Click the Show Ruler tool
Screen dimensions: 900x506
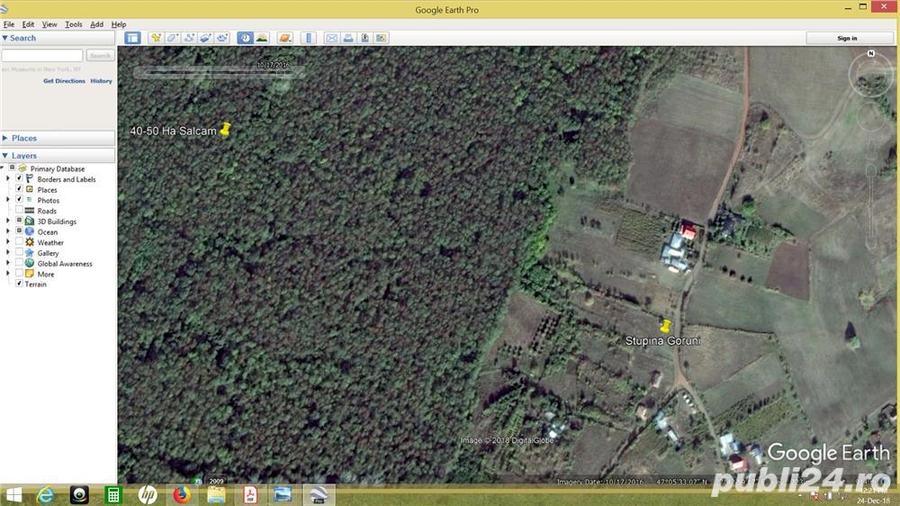(308, 38)
